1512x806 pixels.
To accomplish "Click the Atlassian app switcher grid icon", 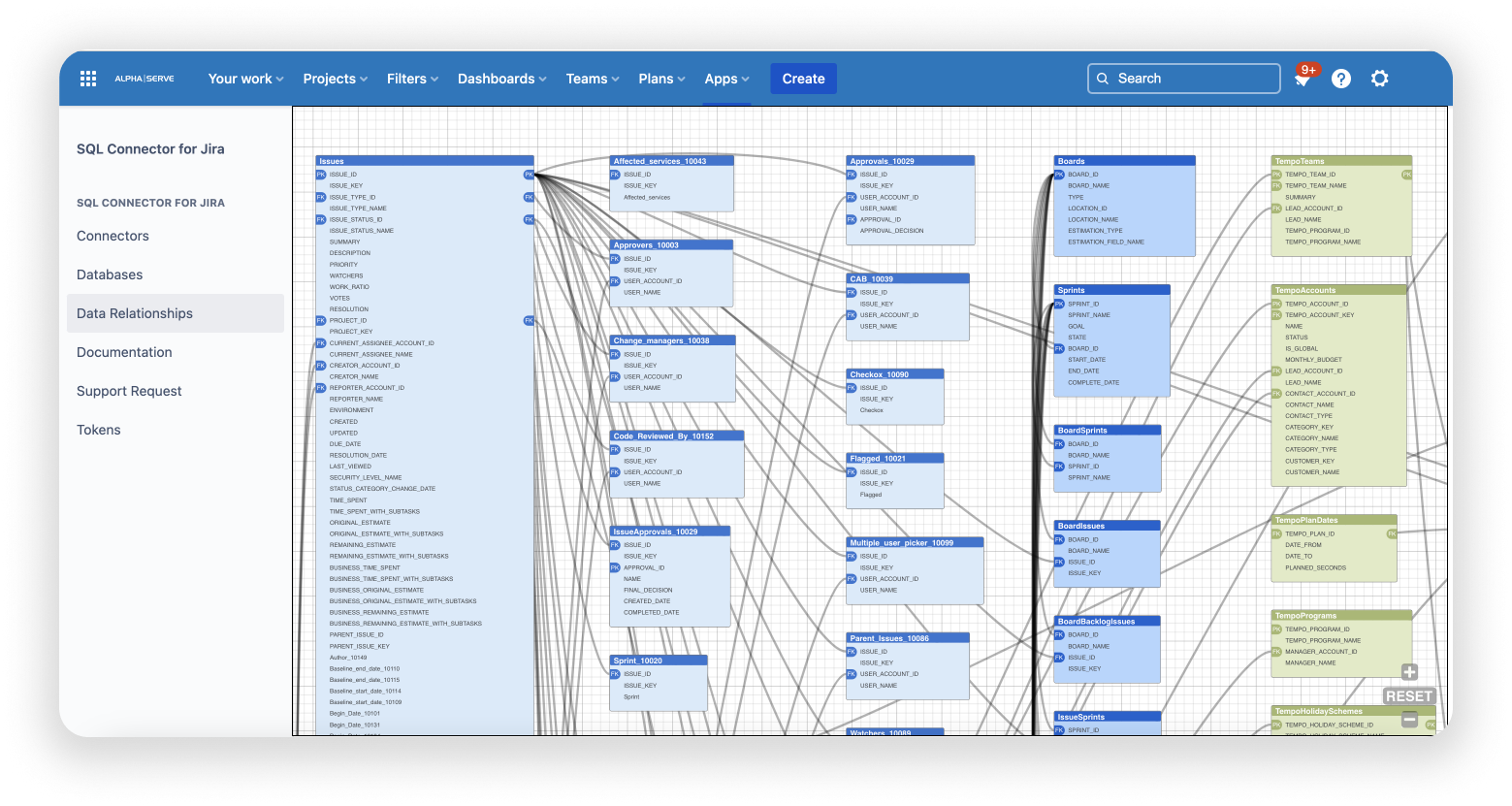I will [88, 78].
